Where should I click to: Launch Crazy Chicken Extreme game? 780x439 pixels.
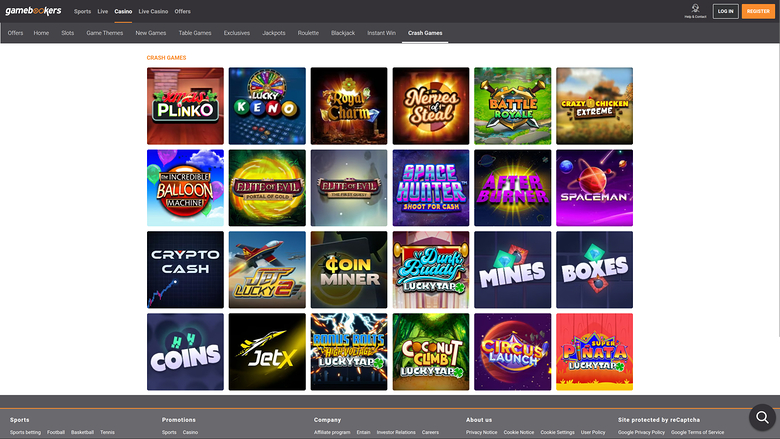click(594, 106)
